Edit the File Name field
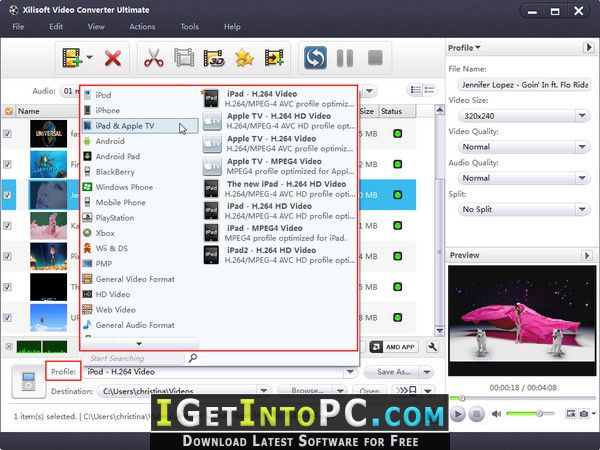This screenshot has width=600, height=450. click(524, 85)
